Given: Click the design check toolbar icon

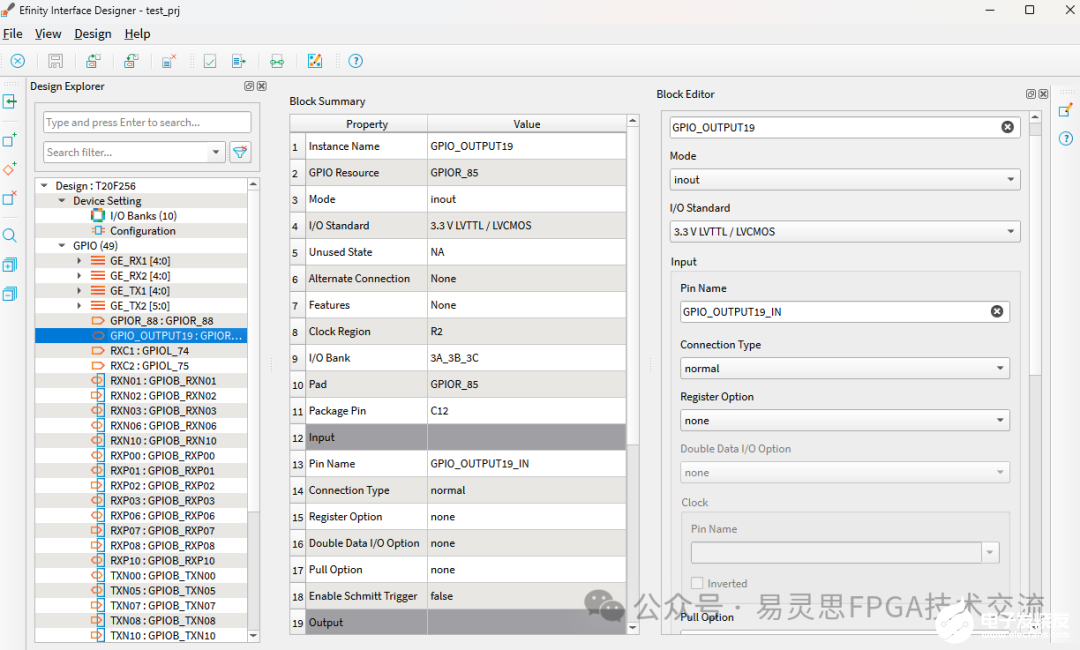Looking at the screenshot, I should pos(210,61).
